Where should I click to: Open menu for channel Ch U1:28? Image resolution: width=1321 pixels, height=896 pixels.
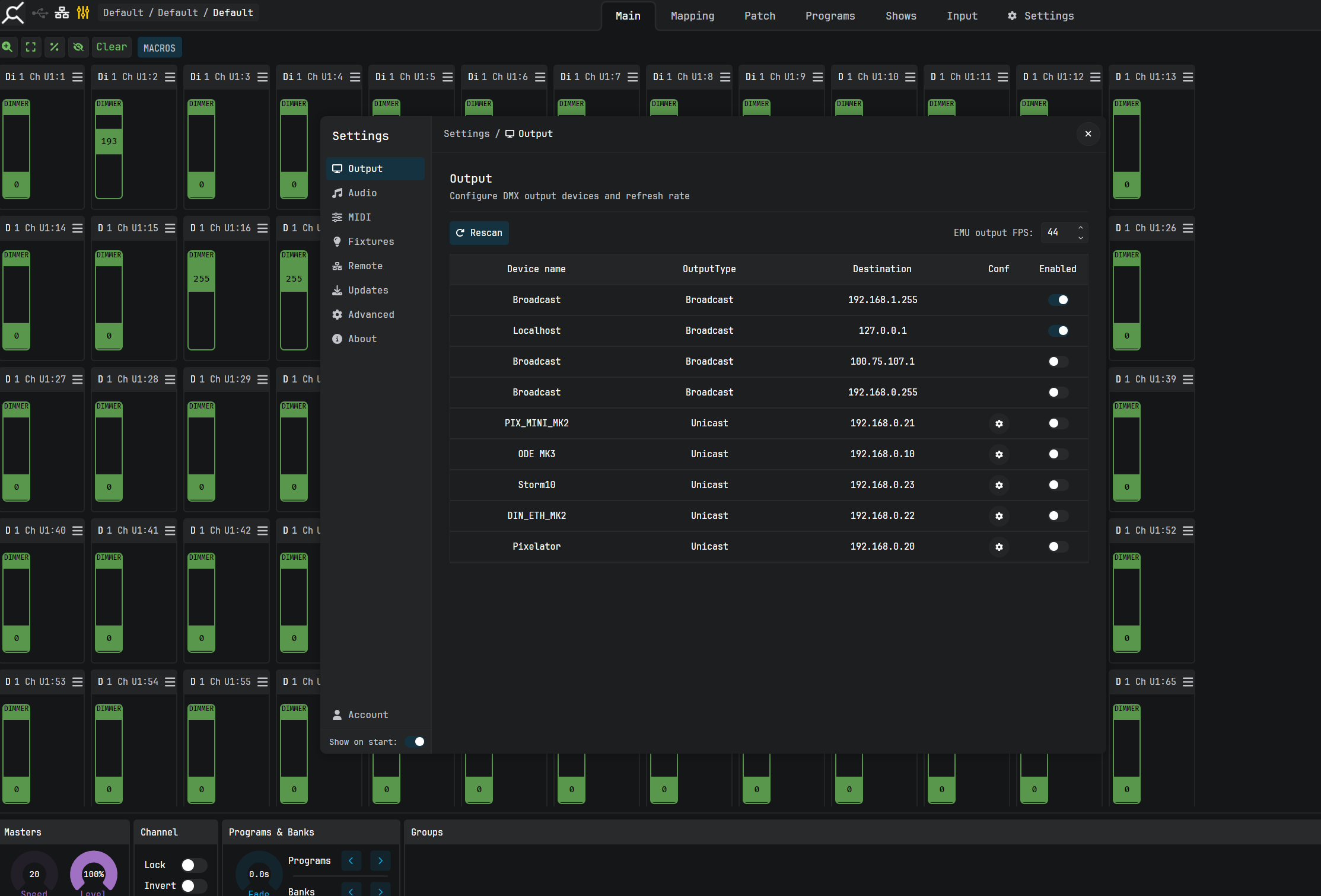pos(170,380)
